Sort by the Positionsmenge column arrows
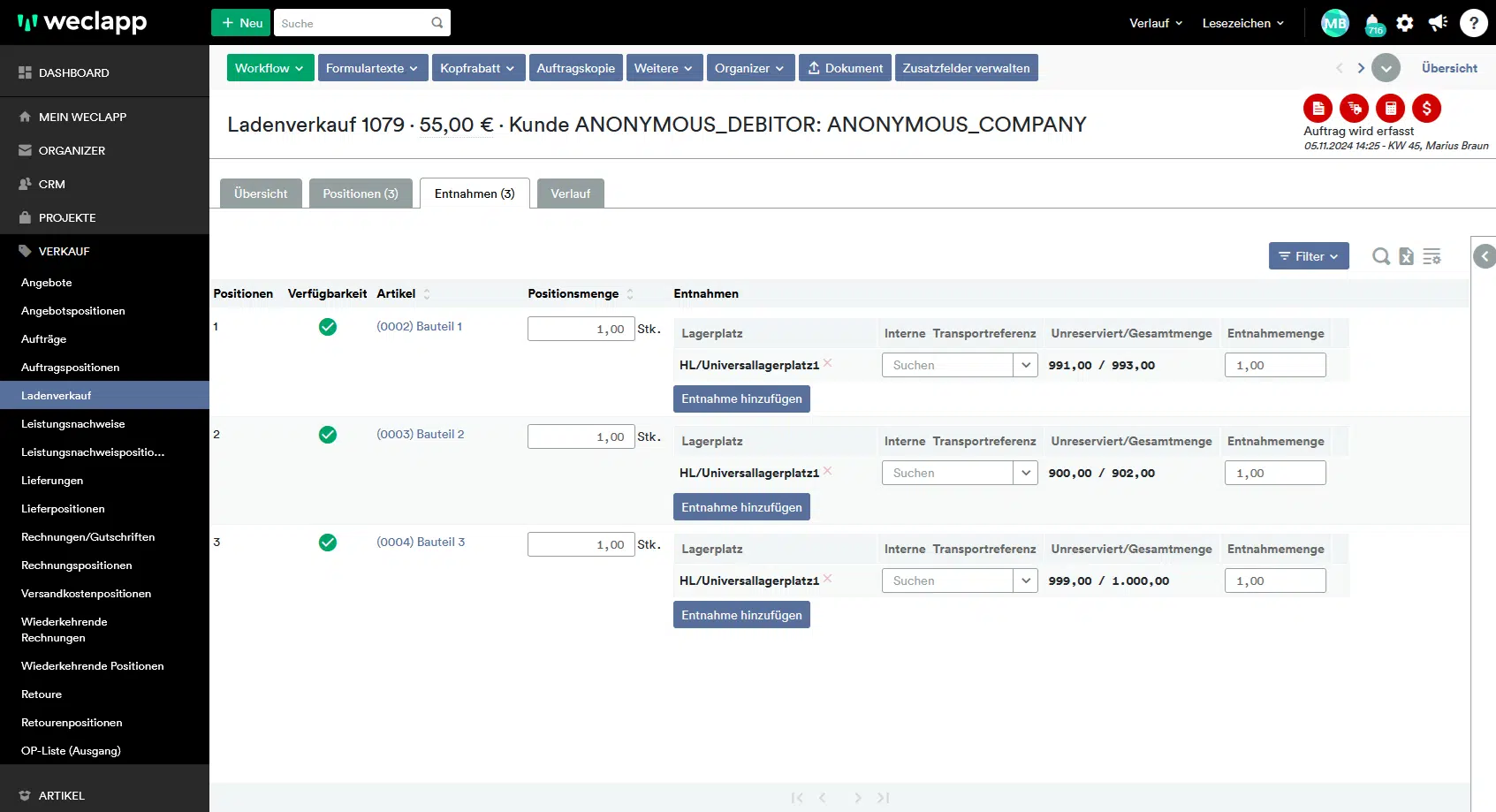 tap(630, 294)
